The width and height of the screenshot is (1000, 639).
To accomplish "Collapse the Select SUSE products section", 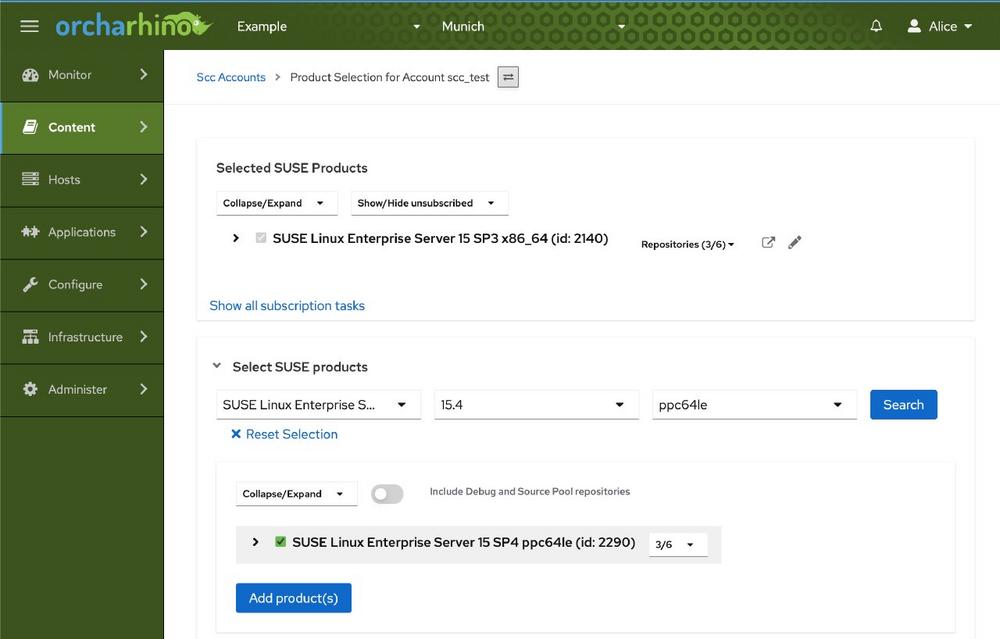I will point(217,367).
